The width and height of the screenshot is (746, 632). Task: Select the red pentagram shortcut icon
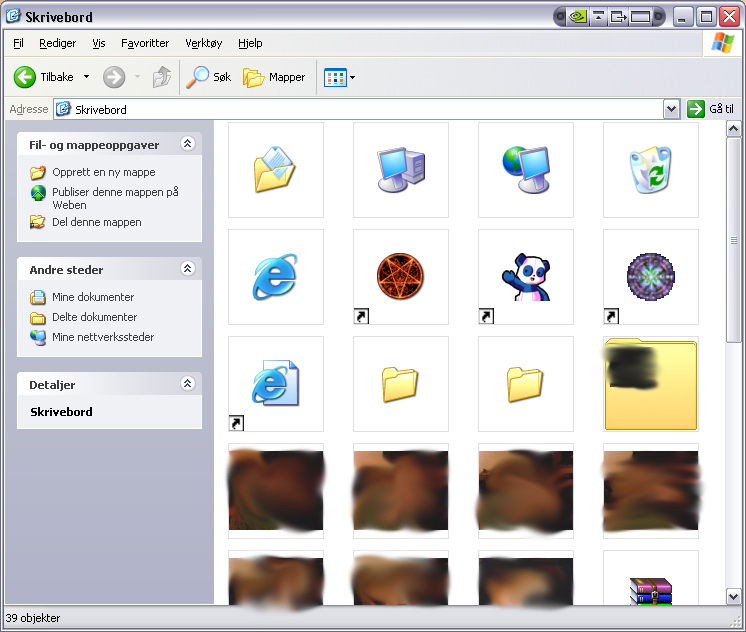coord(400,276)
